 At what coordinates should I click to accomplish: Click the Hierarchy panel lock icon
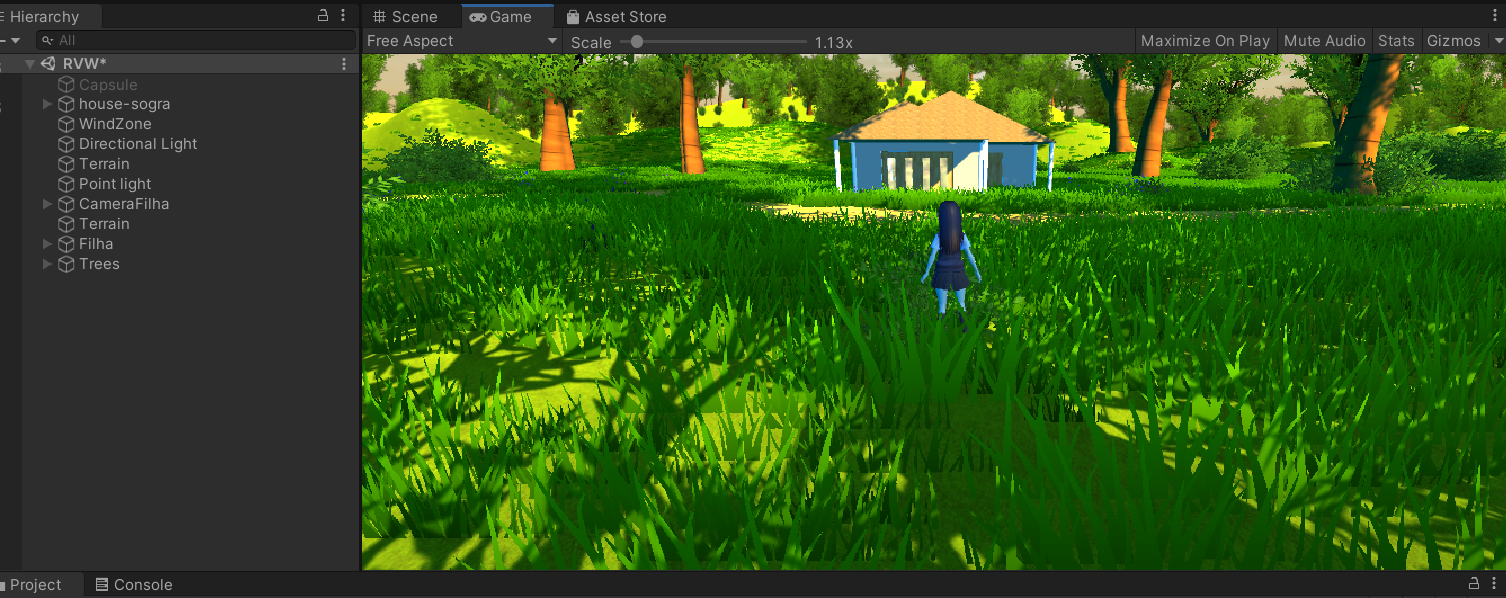point(323,16)
